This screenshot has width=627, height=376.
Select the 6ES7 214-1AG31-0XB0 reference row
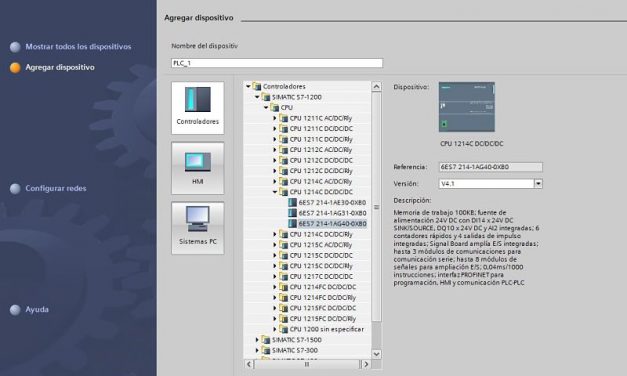(332, 213)
